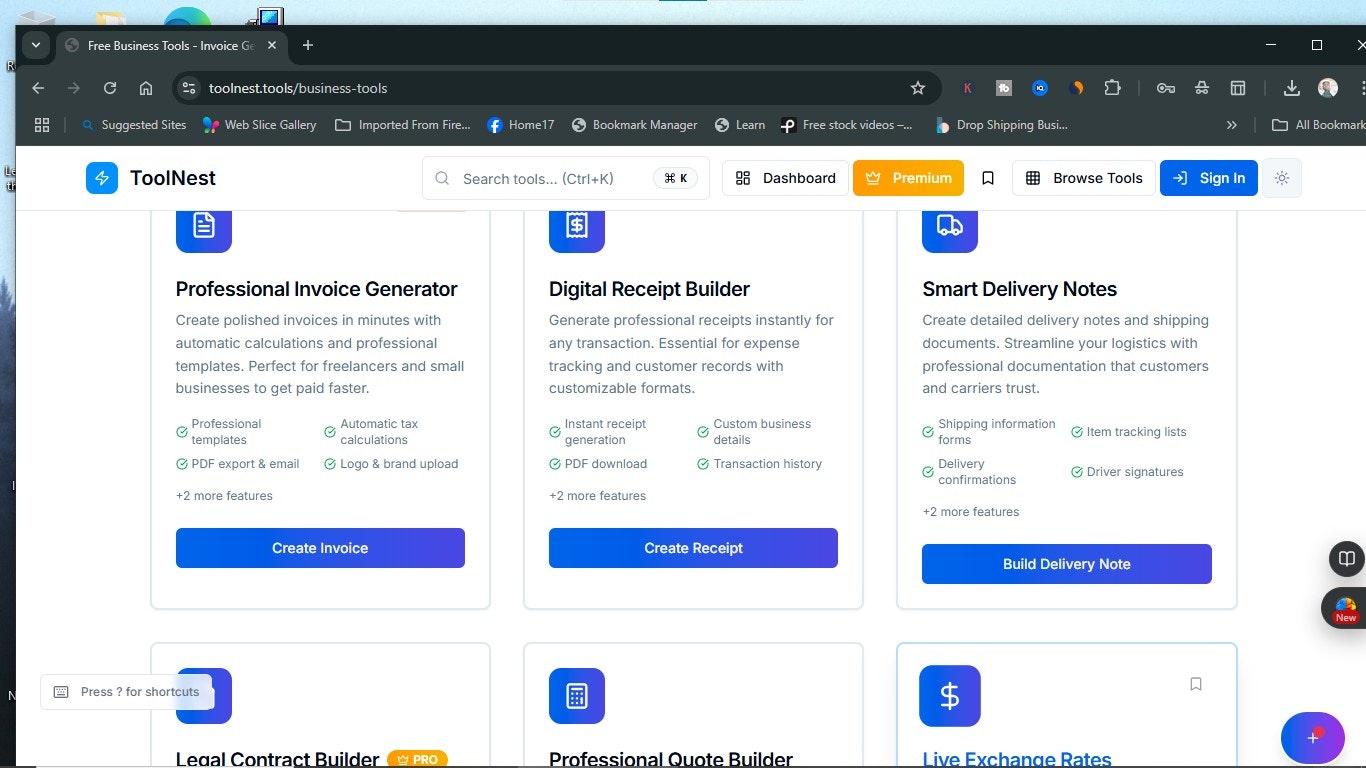Viewport: 1366px width, 768px height.
Task: Open the Live Exchange Rates link
Action: 1016,759
